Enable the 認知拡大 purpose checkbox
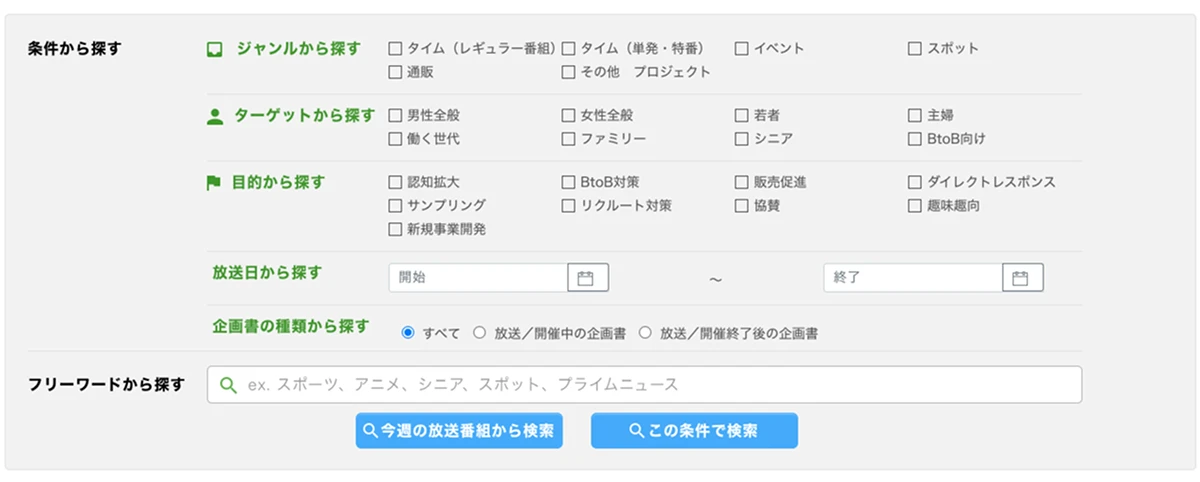 click(x=396, y=182)
